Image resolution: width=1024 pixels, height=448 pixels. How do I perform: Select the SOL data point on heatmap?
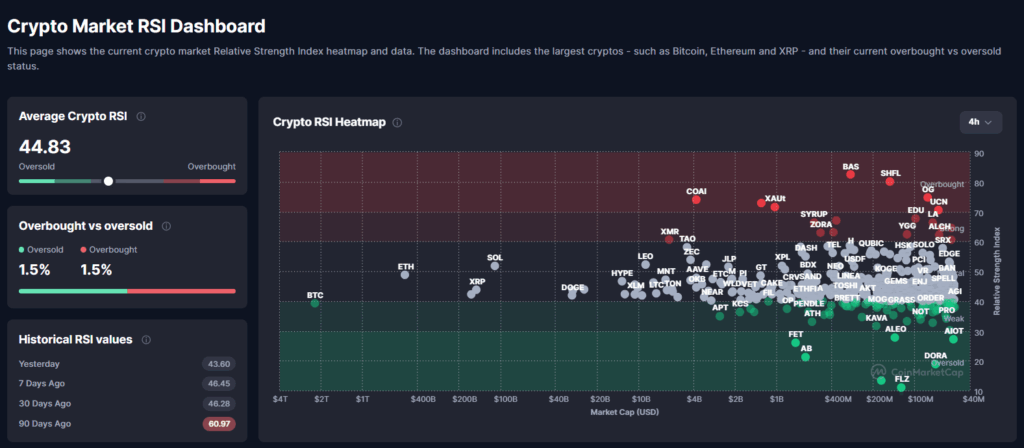[494, 265]
